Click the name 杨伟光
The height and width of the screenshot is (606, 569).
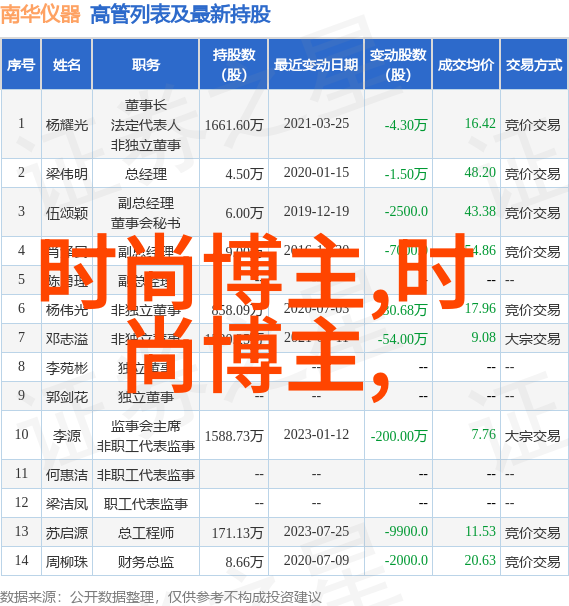67,310
